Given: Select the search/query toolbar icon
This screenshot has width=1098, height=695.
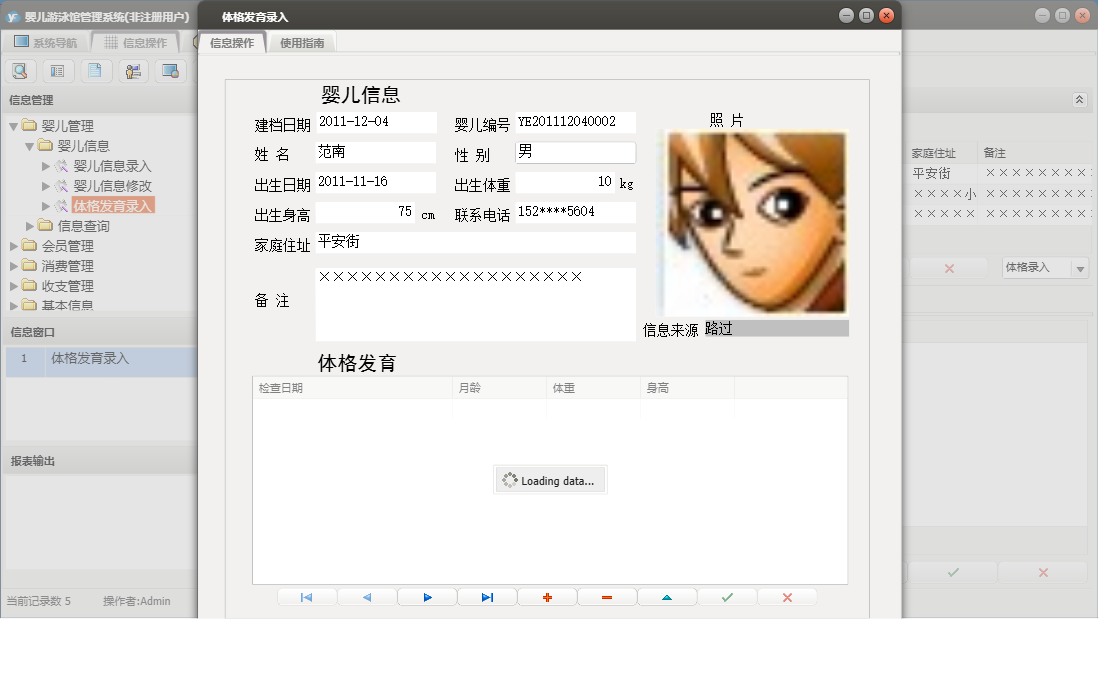Looking at the screenshot, I should click(x=20, y=71).
